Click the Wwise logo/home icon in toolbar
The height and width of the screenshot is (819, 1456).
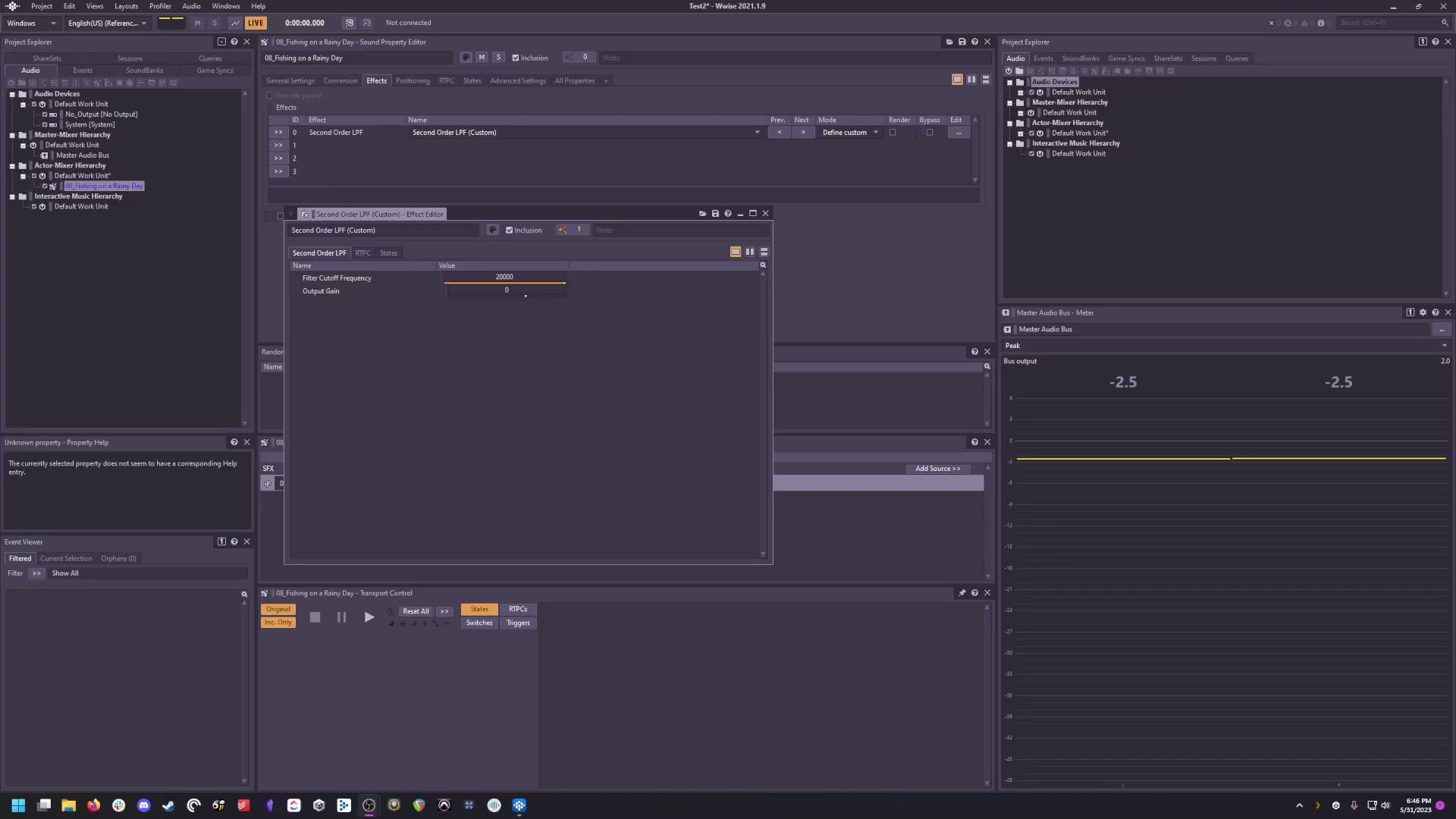tap(12, 5)
